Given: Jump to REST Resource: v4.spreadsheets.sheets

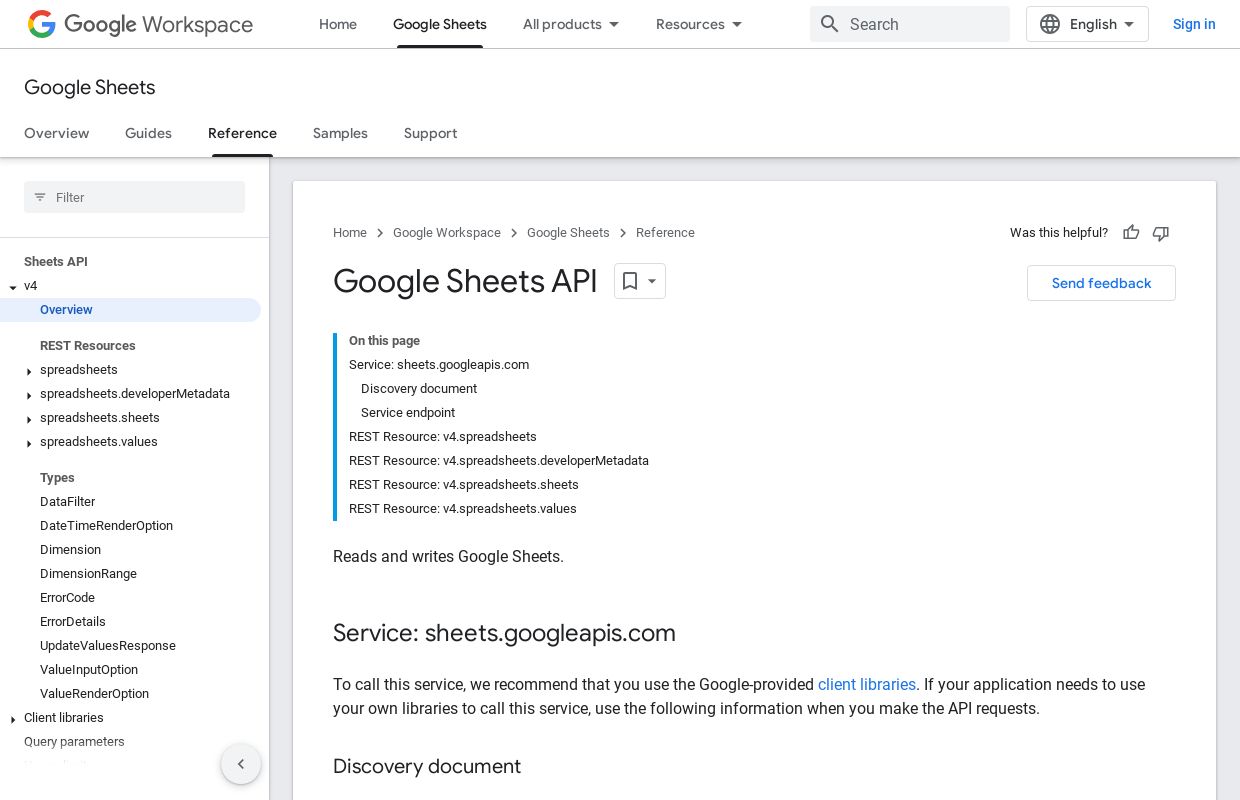Looking at the screenshot, I should [x=464, y=485].
